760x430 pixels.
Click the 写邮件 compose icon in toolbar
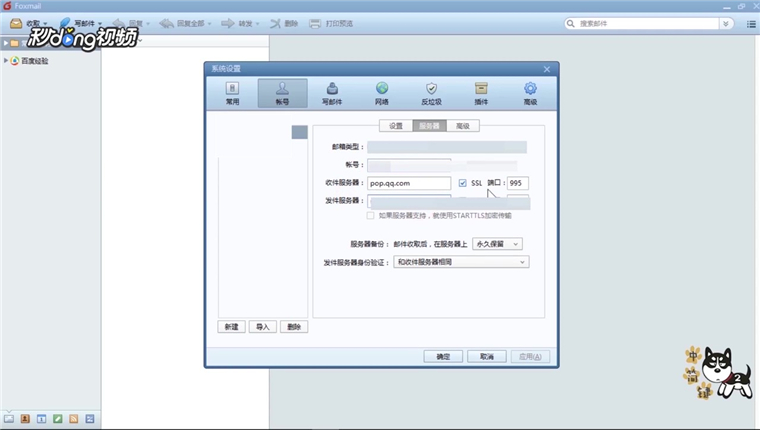(x=65, y=22)
